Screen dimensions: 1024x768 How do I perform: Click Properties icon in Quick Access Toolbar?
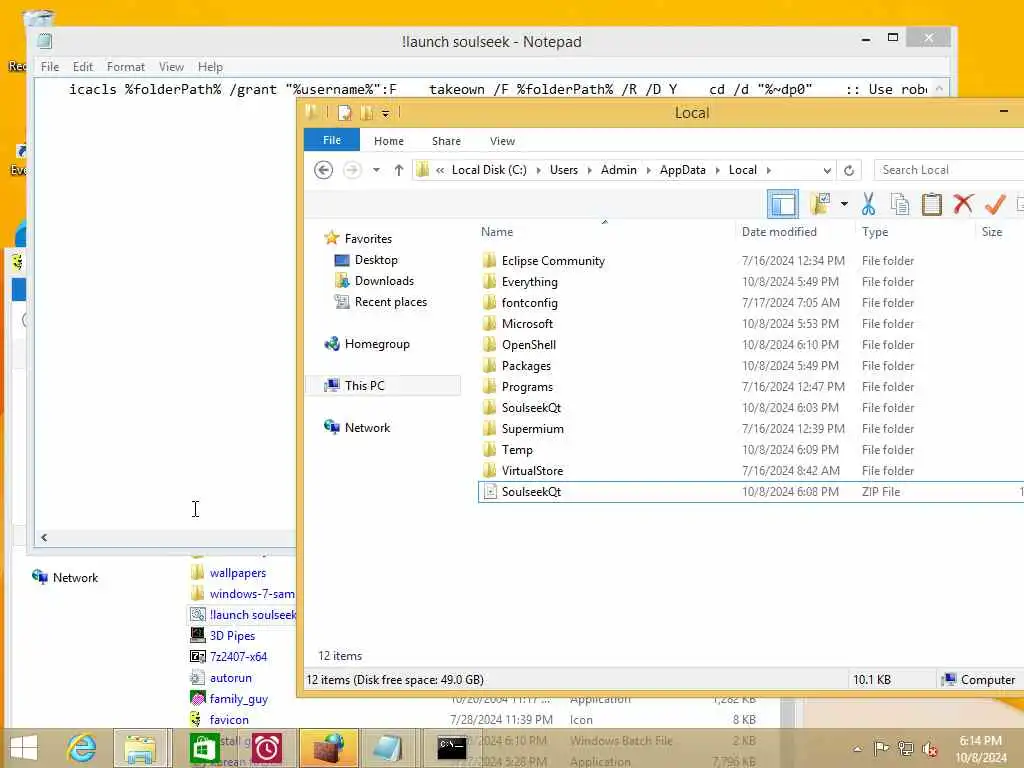click(x=345, y=113)
